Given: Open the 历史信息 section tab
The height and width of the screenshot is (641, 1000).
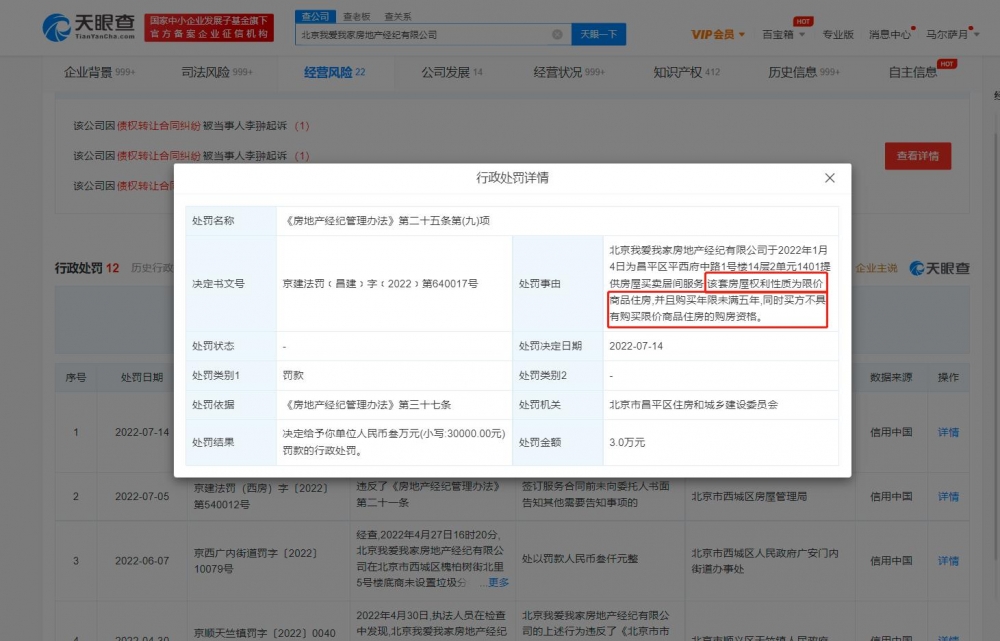Looking at the screenshot, I should click(804, 73).
